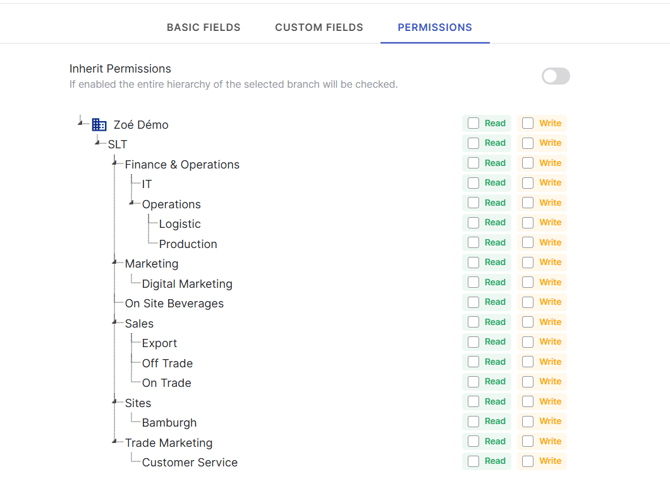670x491 pixels.
Task: Click the Export tree item
Action: click(159, 343)
